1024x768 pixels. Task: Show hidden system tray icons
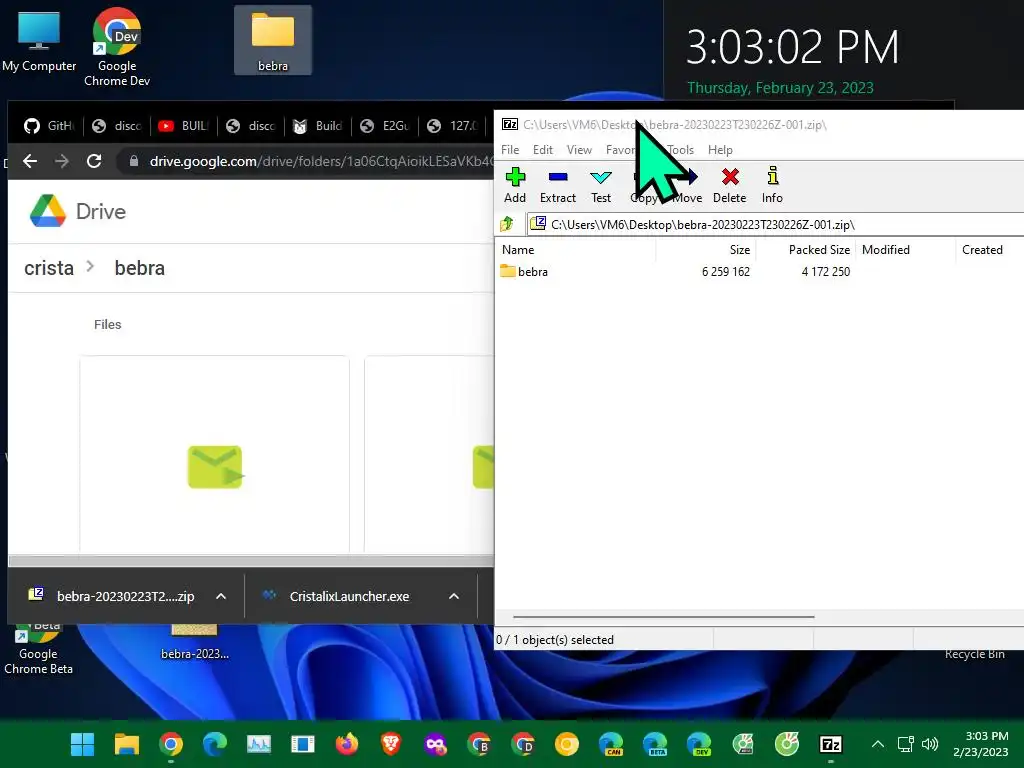click(x=878, y=744)
